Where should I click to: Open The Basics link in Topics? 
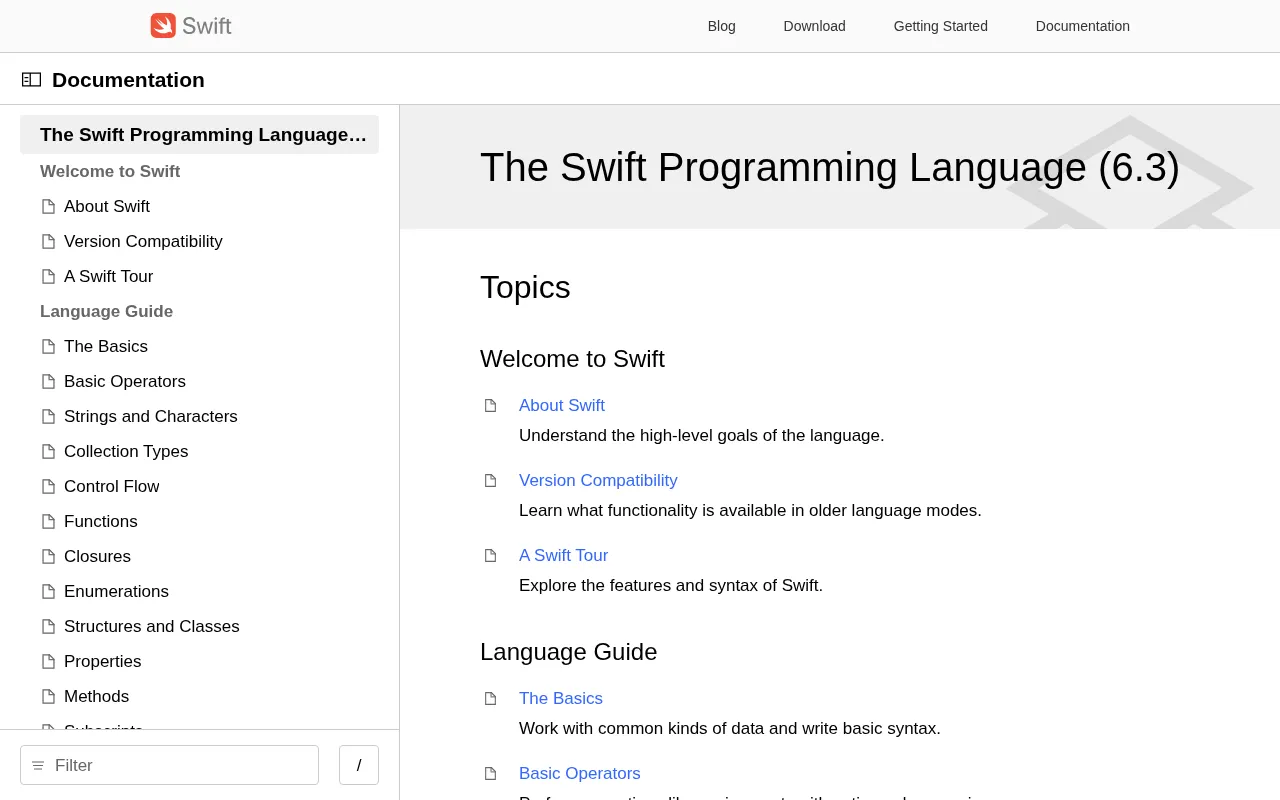(x=561, y=699)
